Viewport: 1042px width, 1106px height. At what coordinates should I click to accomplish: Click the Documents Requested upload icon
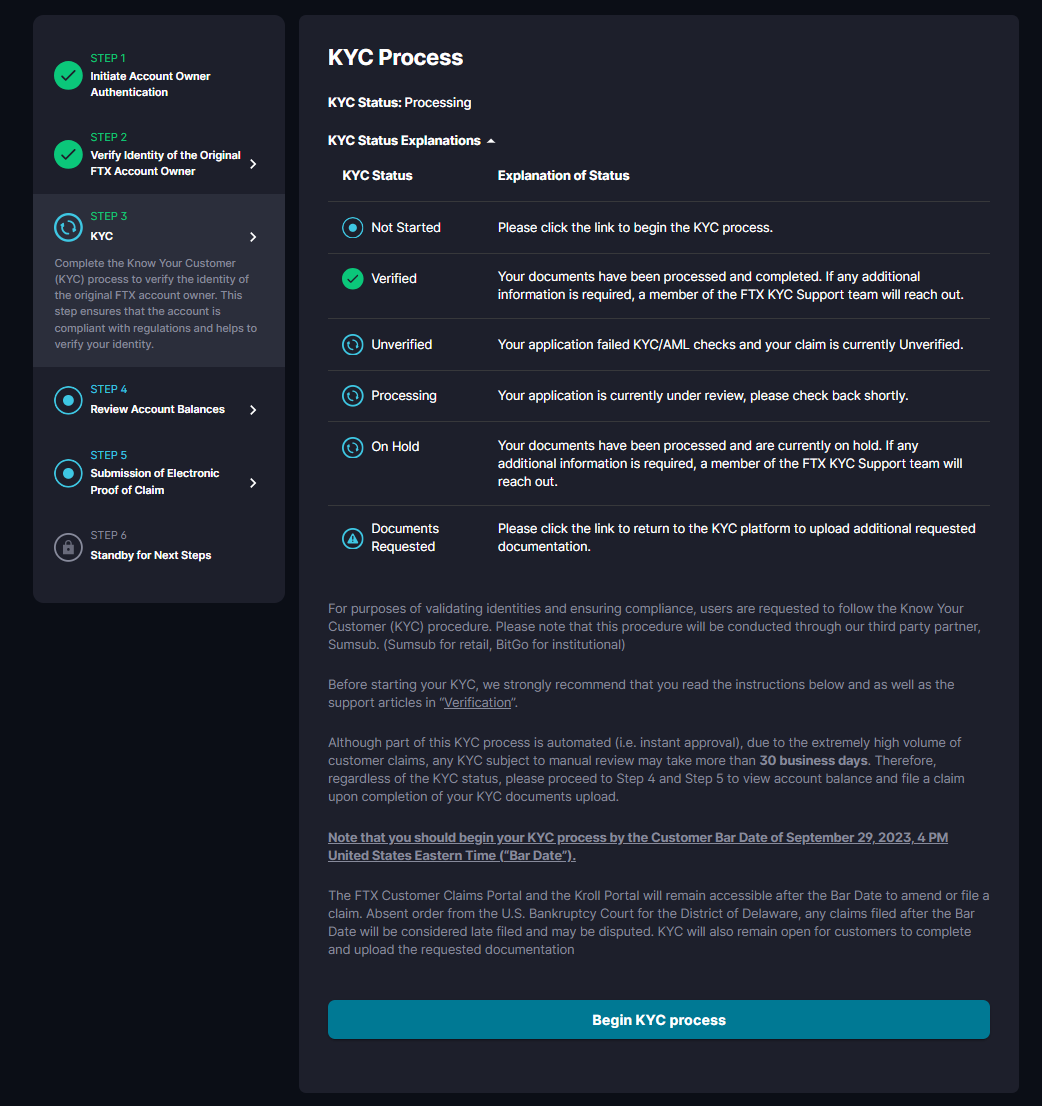[x=352, y=537]
